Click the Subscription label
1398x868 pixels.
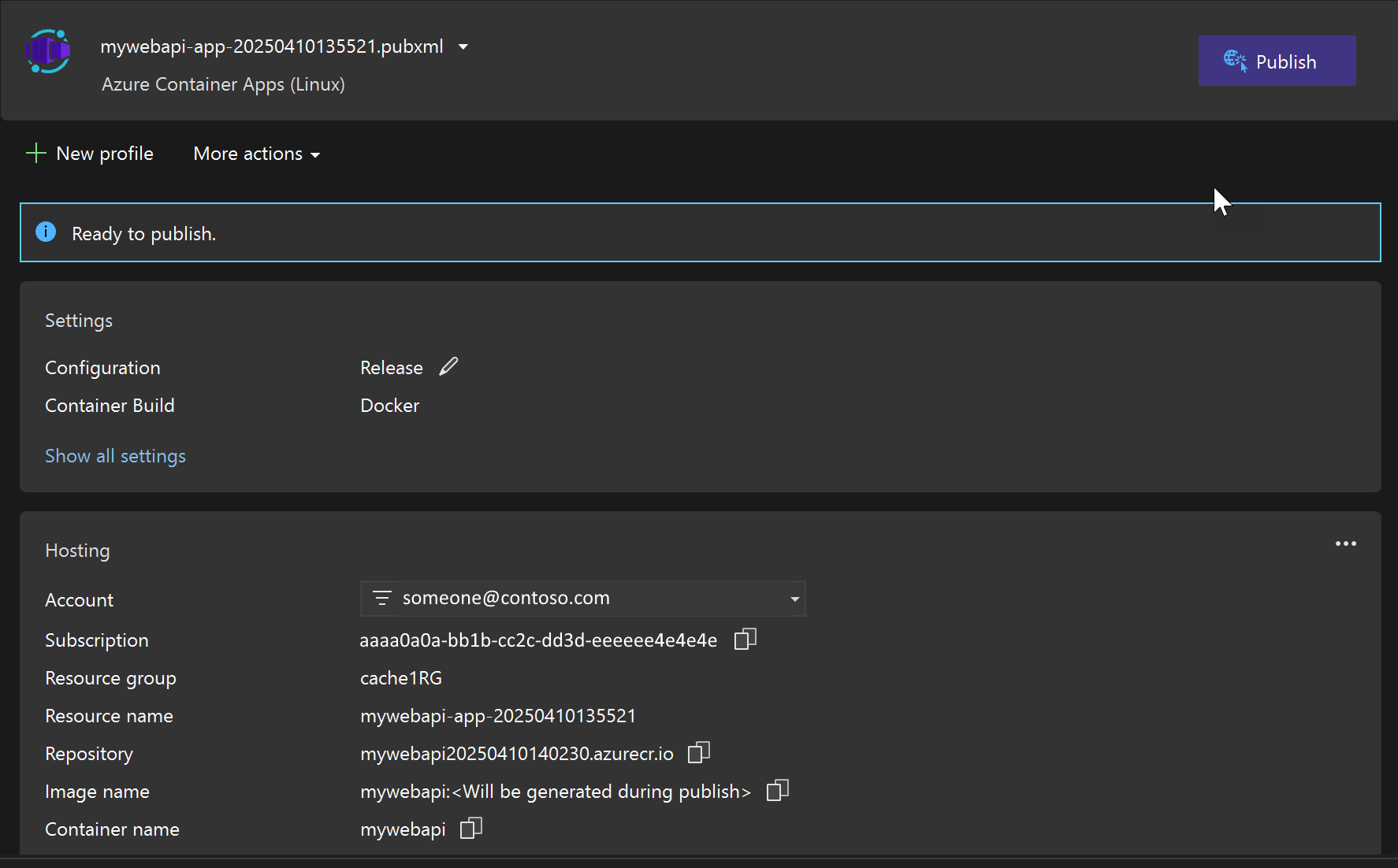[x=97, y=640]
